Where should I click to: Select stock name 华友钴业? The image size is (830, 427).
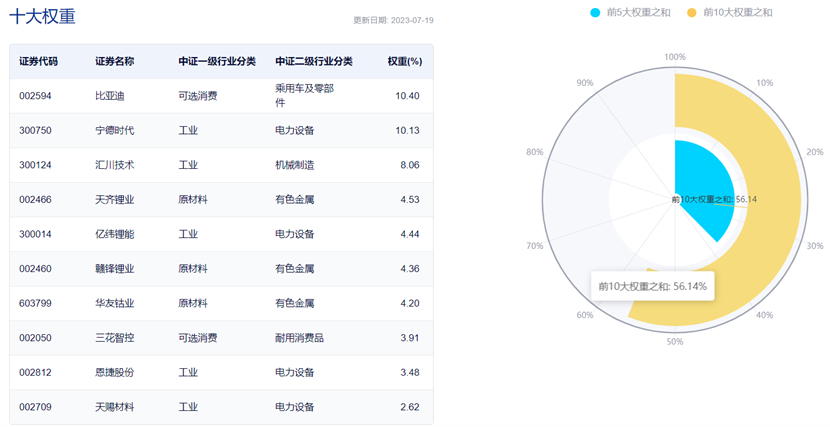(115, 303)
